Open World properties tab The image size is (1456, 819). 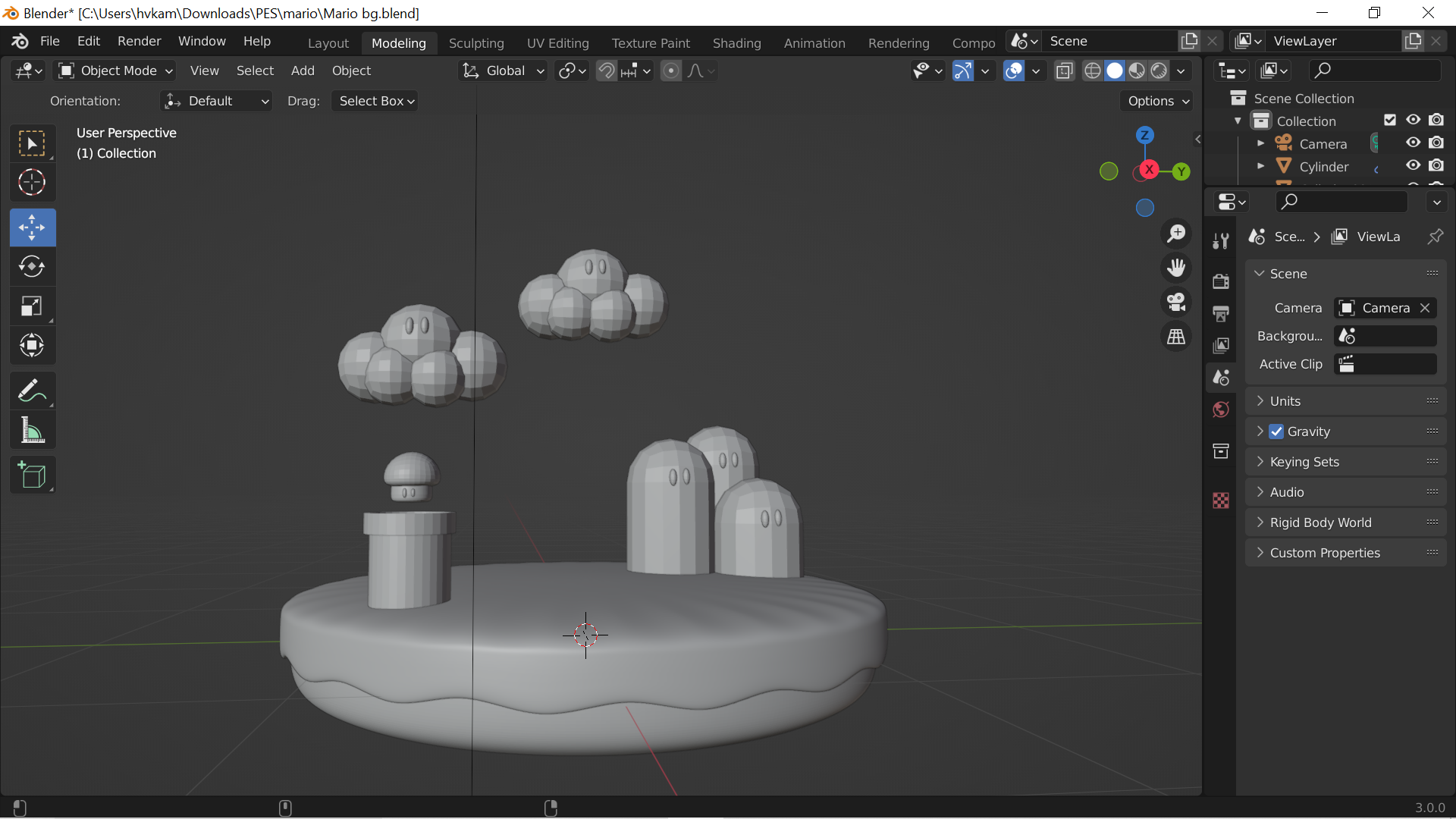point(1221,410)
